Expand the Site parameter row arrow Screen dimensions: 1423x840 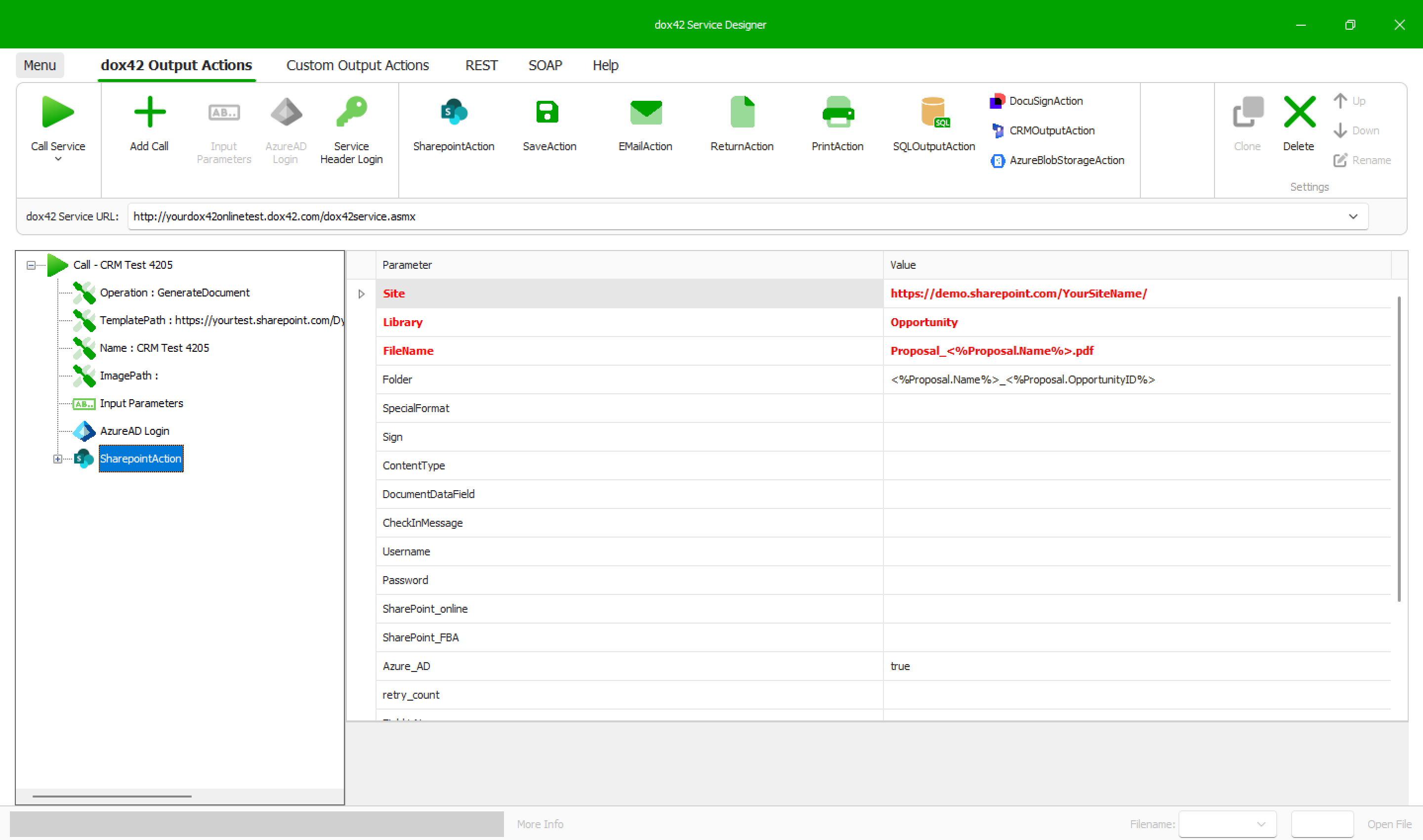(x=361, y=294)
